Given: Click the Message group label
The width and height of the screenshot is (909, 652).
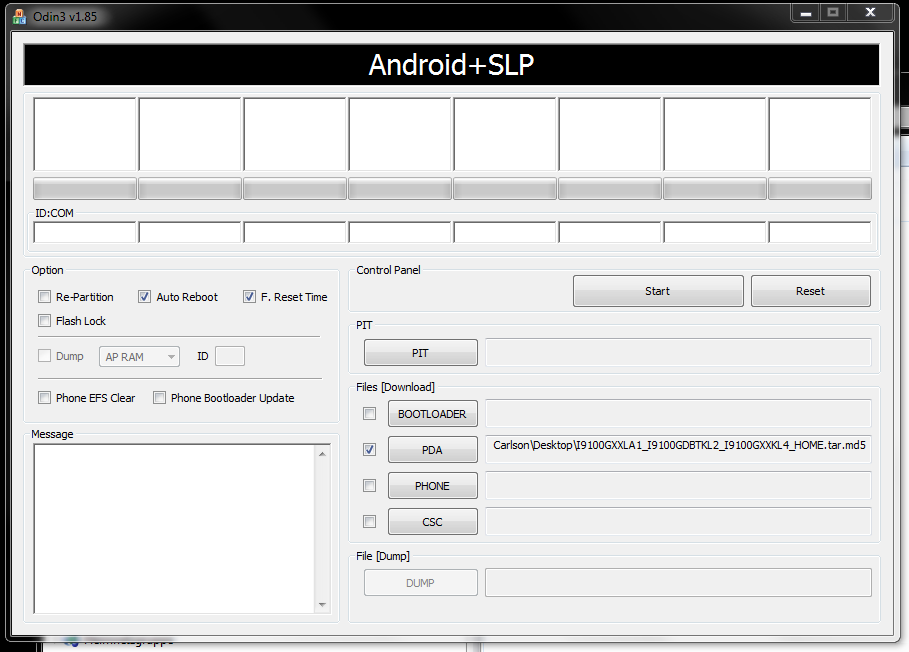Looking at the screenshot, I should tap(52, 434).
